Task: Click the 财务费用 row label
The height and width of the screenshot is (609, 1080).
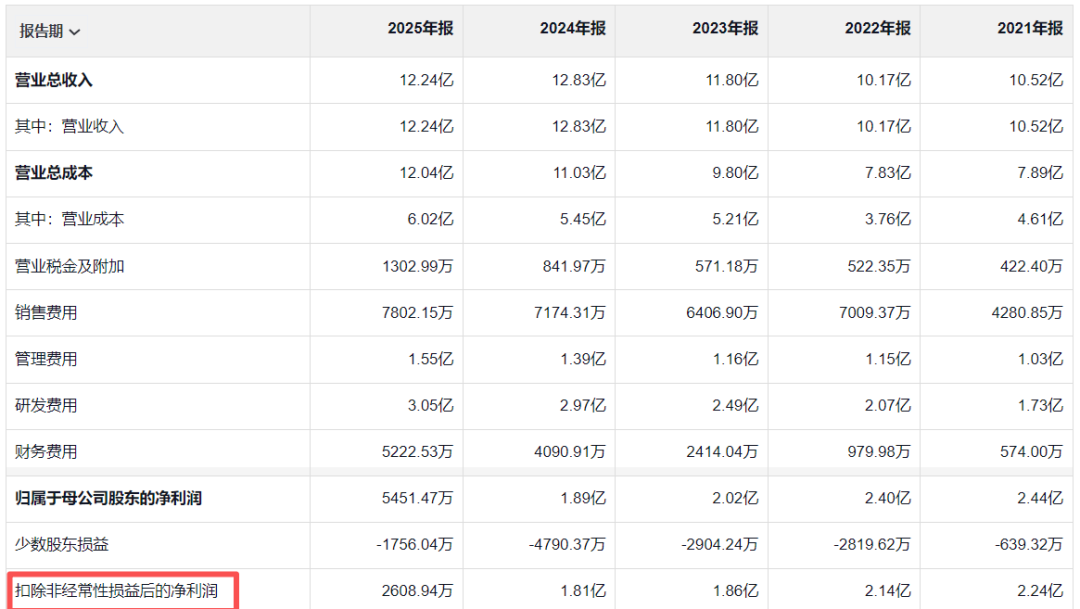Action: tap(46, 452)
